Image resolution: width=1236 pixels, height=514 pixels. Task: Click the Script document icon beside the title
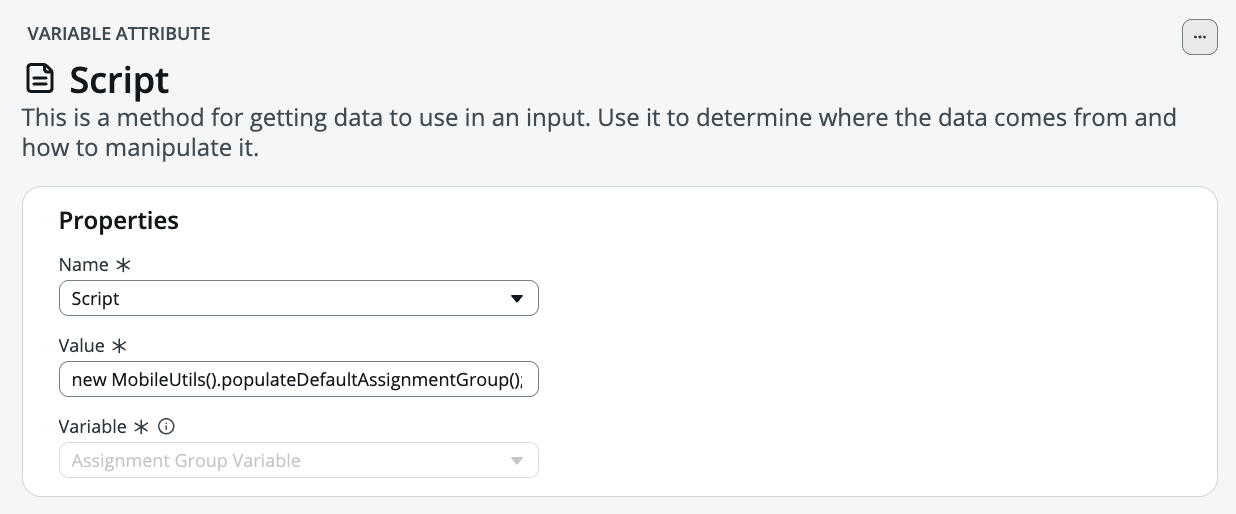40,79
